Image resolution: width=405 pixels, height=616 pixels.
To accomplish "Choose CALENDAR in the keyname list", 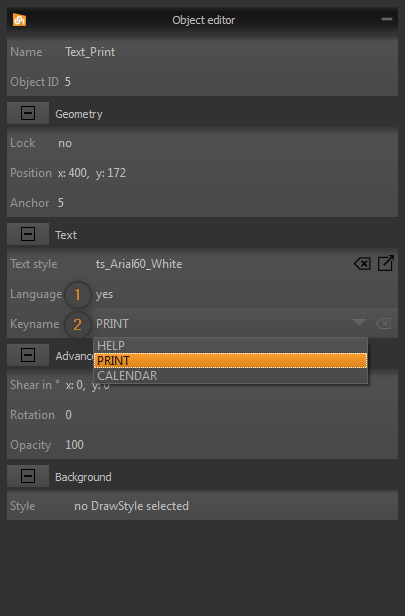I will coord(231,376).
